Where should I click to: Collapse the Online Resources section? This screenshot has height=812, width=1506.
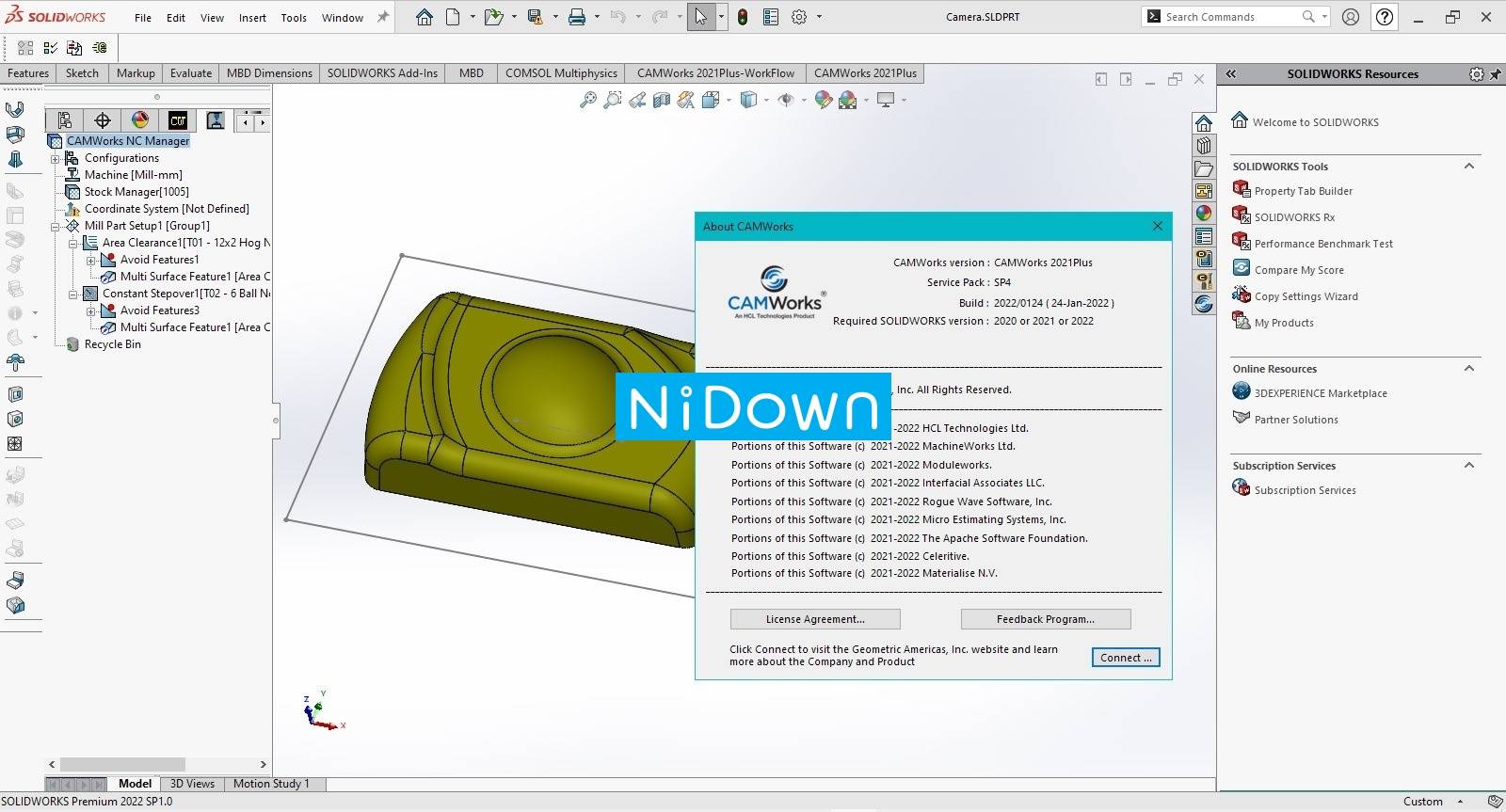[1468, 369]
